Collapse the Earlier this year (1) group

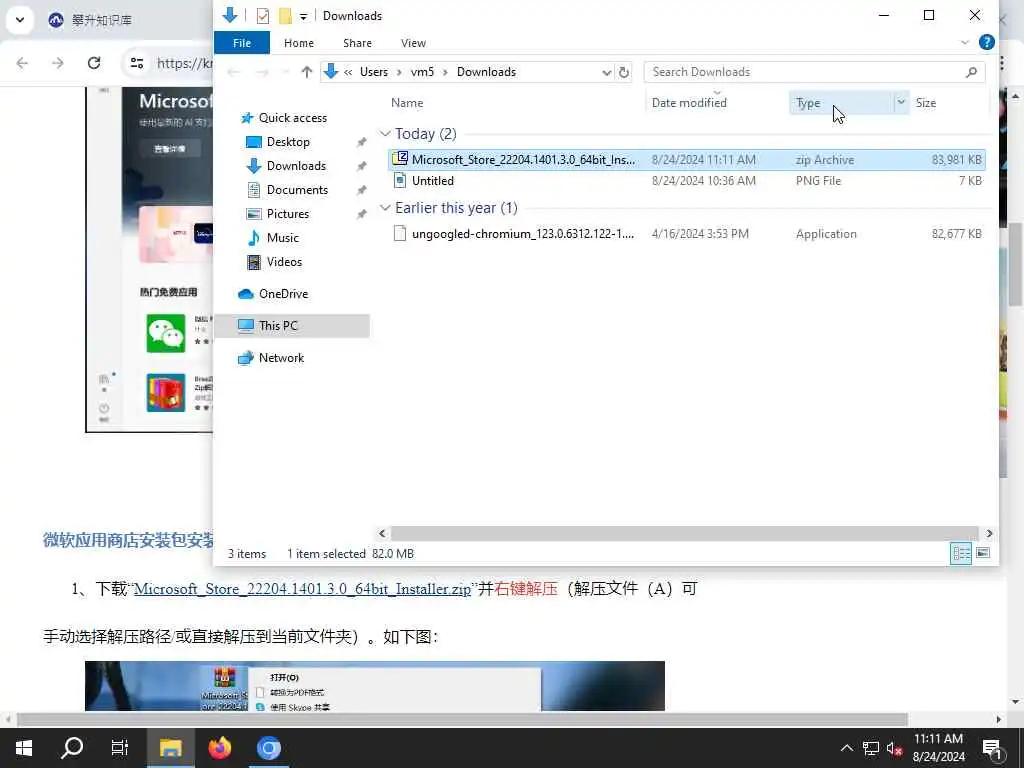click(x=385, y=208)
